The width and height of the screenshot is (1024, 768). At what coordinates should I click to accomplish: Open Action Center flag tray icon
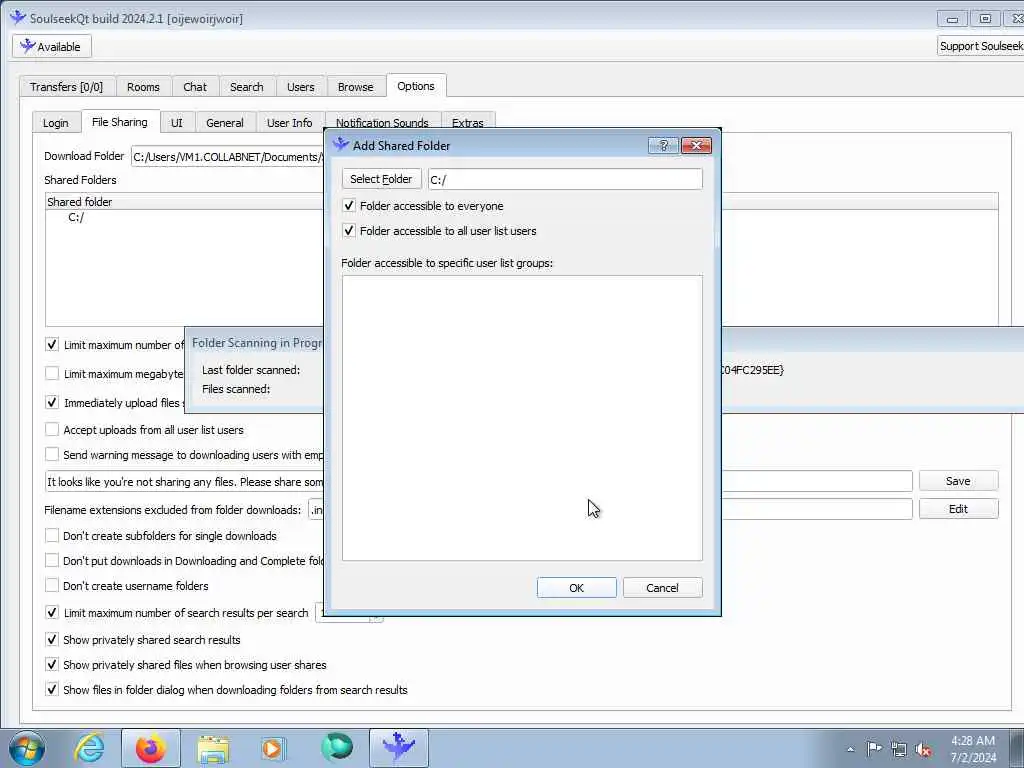point(874,749)
